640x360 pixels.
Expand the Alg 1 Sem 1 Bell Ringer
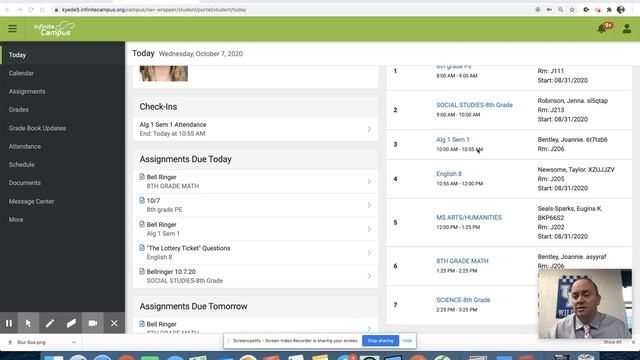[256, 229]
